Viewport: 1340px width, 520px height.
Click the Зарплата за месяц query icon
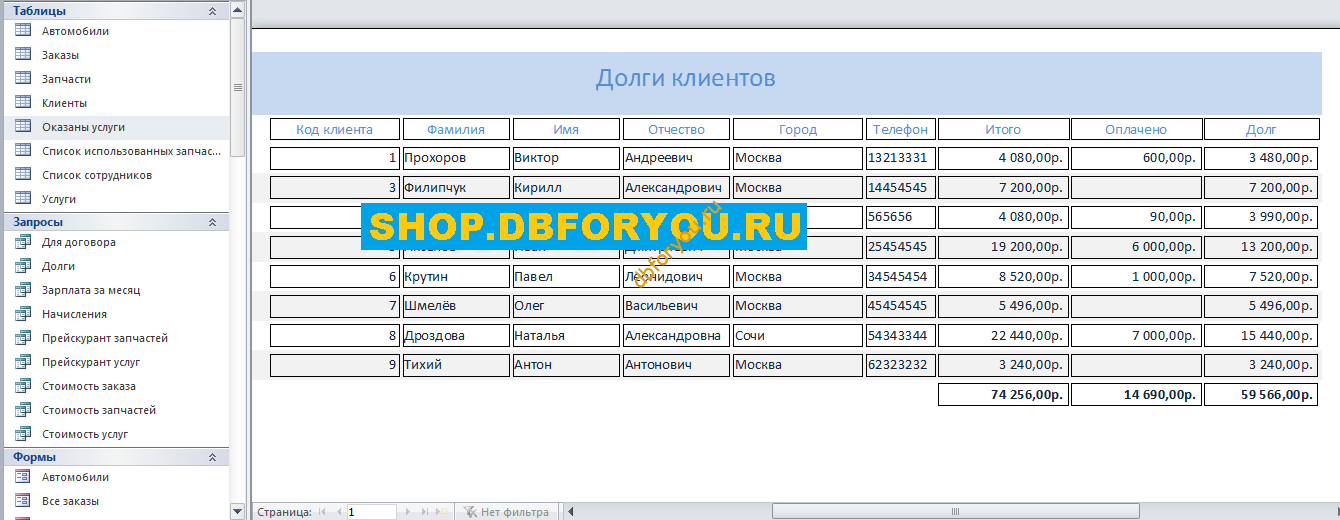pos(23,290)
